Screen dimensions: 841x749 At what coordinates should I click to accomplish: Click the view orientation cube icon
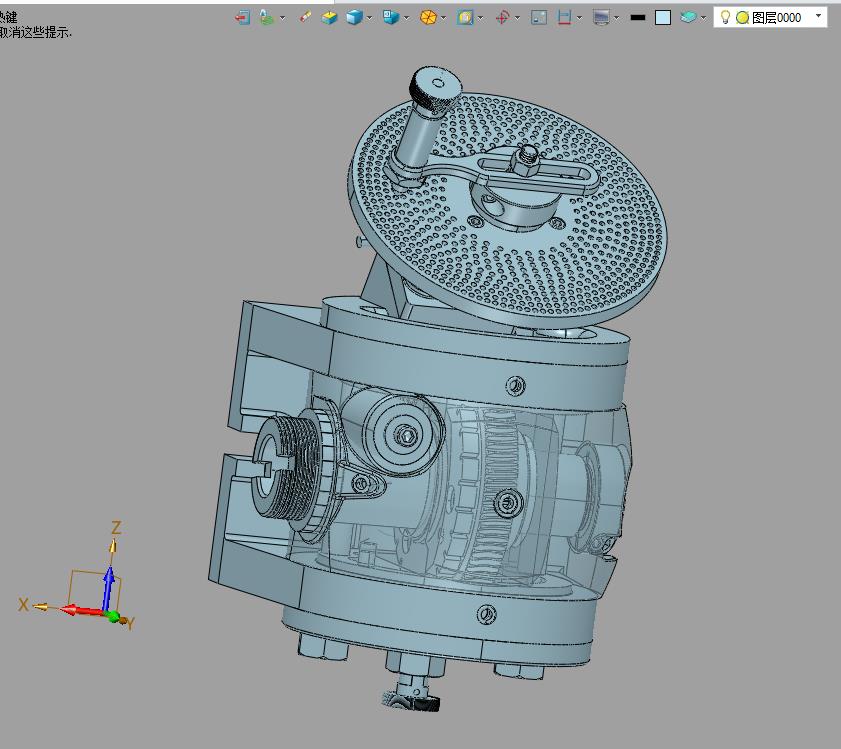[x=390, y=18]
